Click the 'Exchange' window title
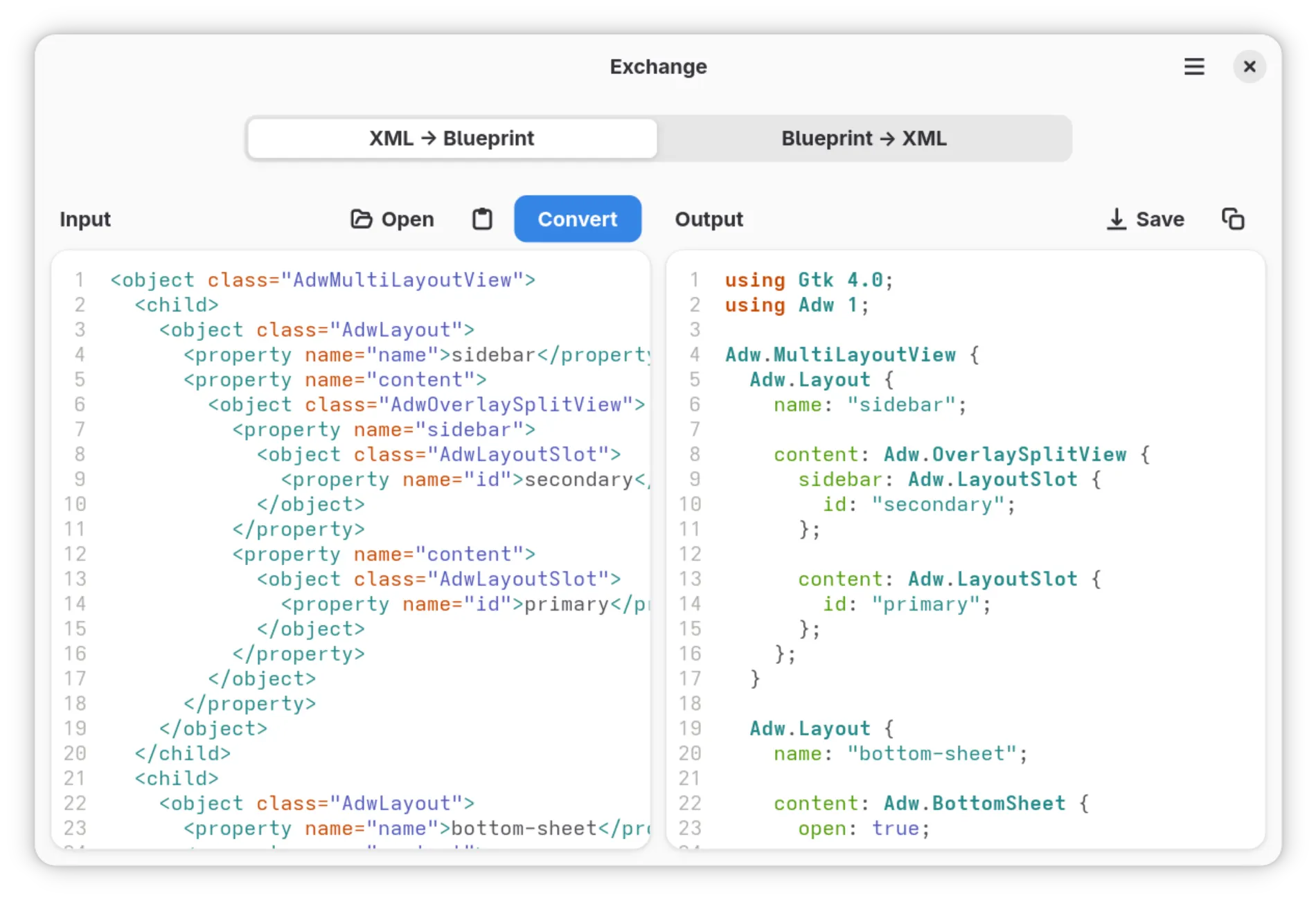Screen dimensions: 1316x900 (x=658, y=66)
